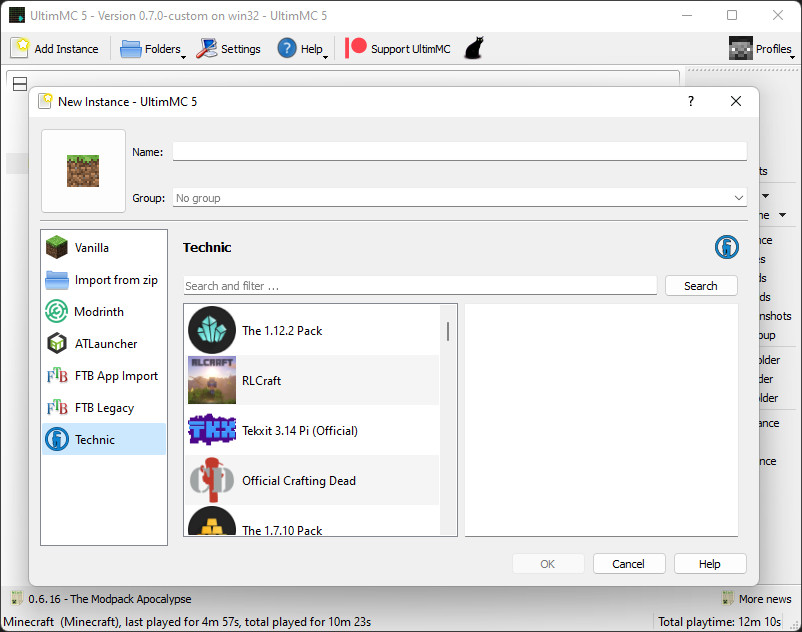
Task: Choose the Official Crafting Dead pack
Action: (x=312, y=481)
